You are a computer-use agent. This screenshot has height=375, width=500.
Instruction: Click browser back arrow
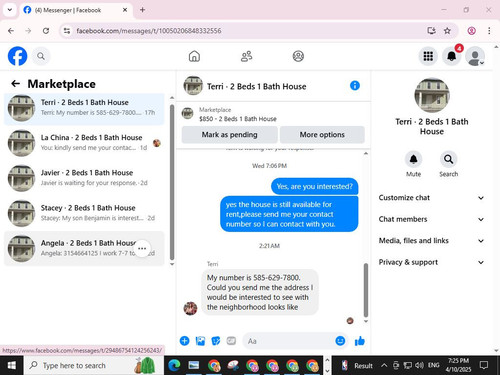(11, 31)
